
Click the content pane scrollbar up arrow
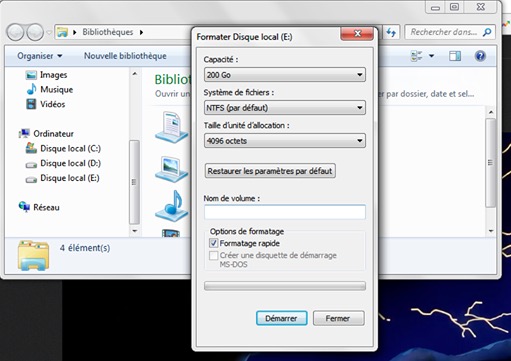pos(491,112)
